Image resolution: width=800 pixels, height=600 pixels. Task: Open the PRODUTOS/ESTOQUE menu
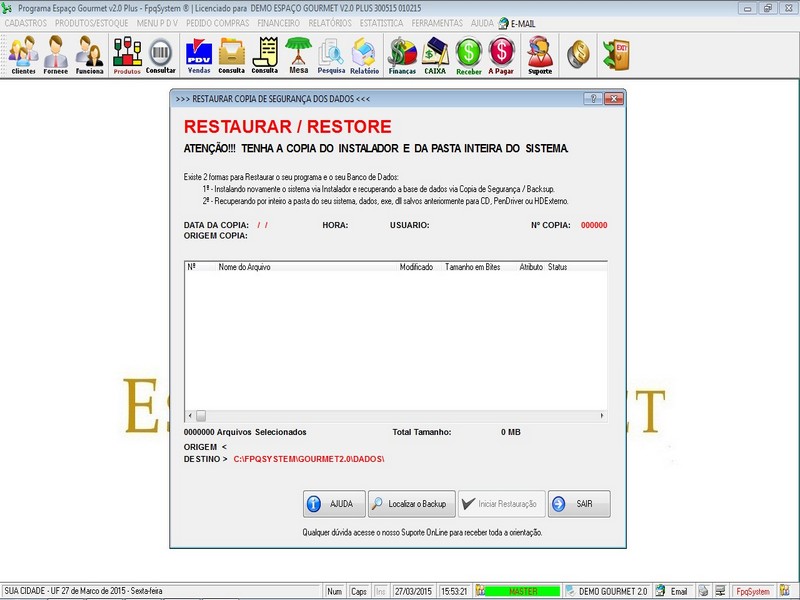pyautogui.click(x=91, y=23)
